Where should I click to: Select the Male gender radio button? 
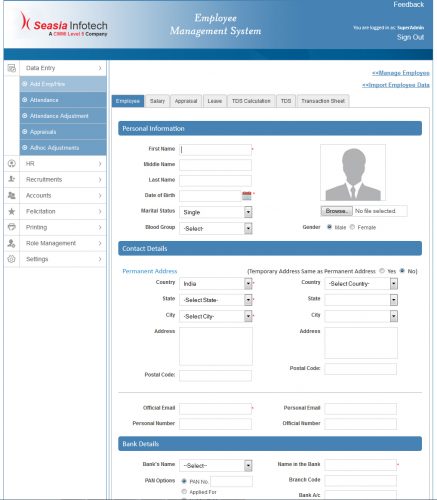tap(329, 227)
